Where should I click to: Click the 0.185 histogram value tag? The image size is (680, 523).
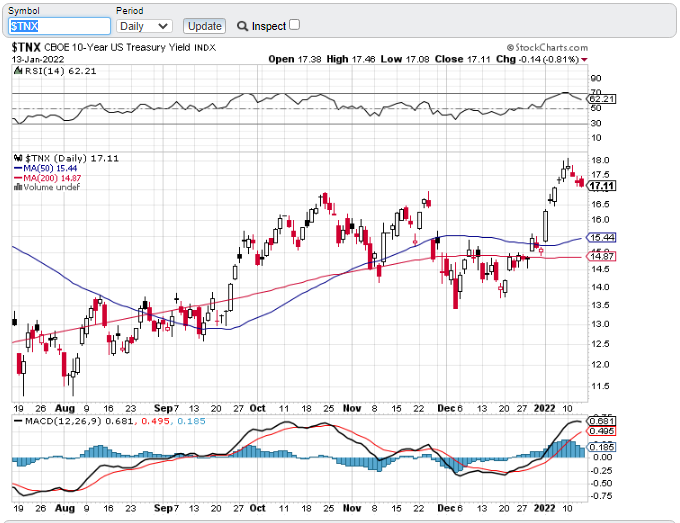click(x=601, y=447)
